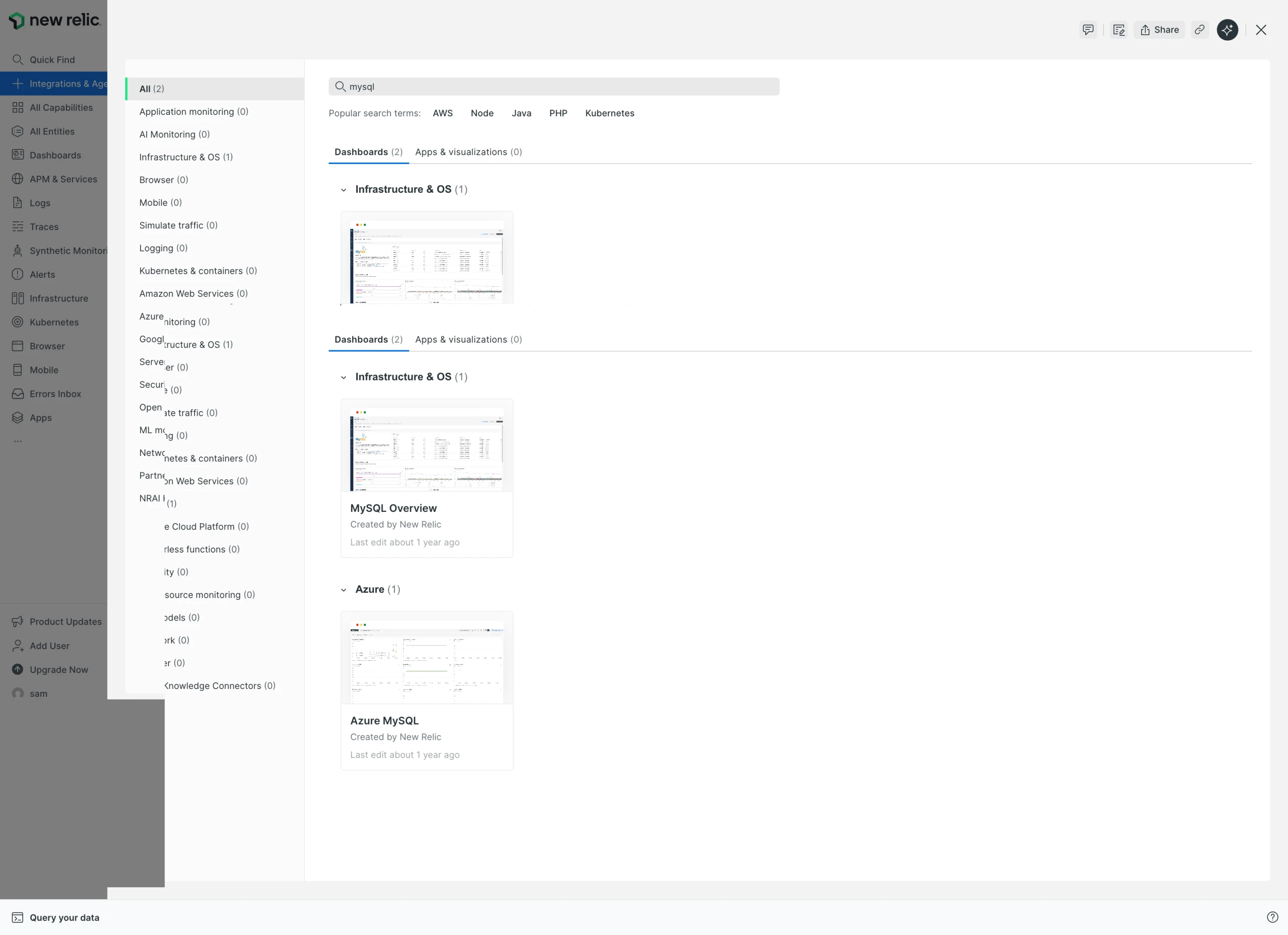
Task: Filter by AI Monitoring (0) category
Action: point(215,134)
